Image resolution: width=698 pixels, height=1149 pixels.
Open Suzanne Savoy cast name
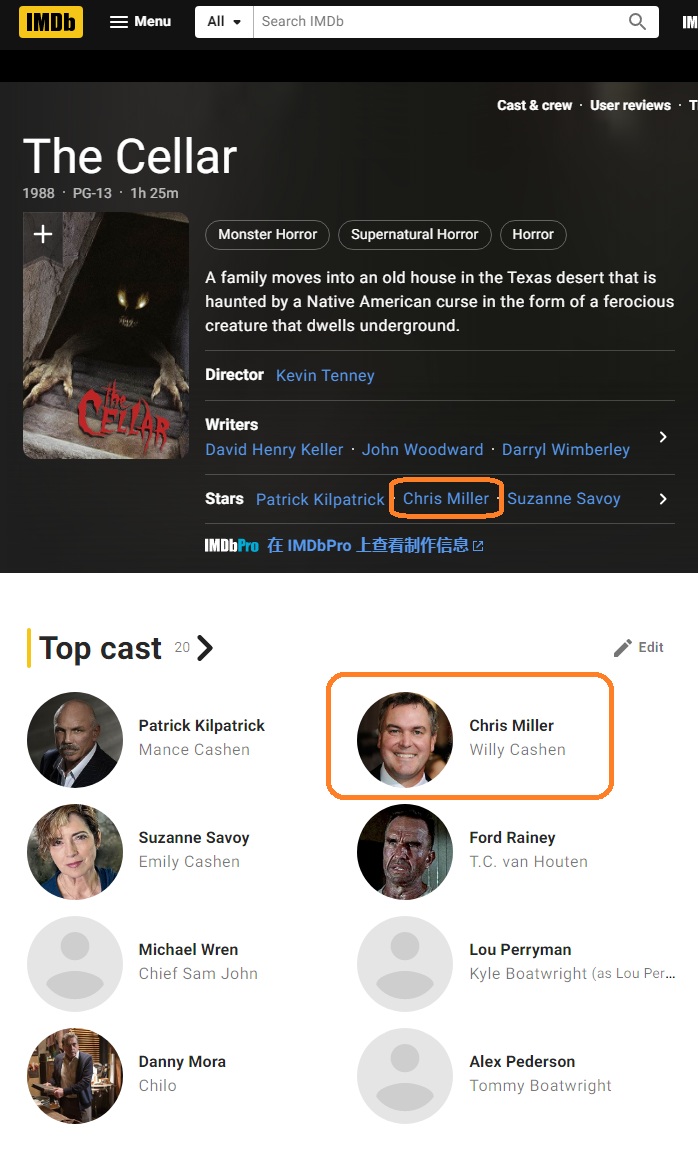[x=194, y=838]
